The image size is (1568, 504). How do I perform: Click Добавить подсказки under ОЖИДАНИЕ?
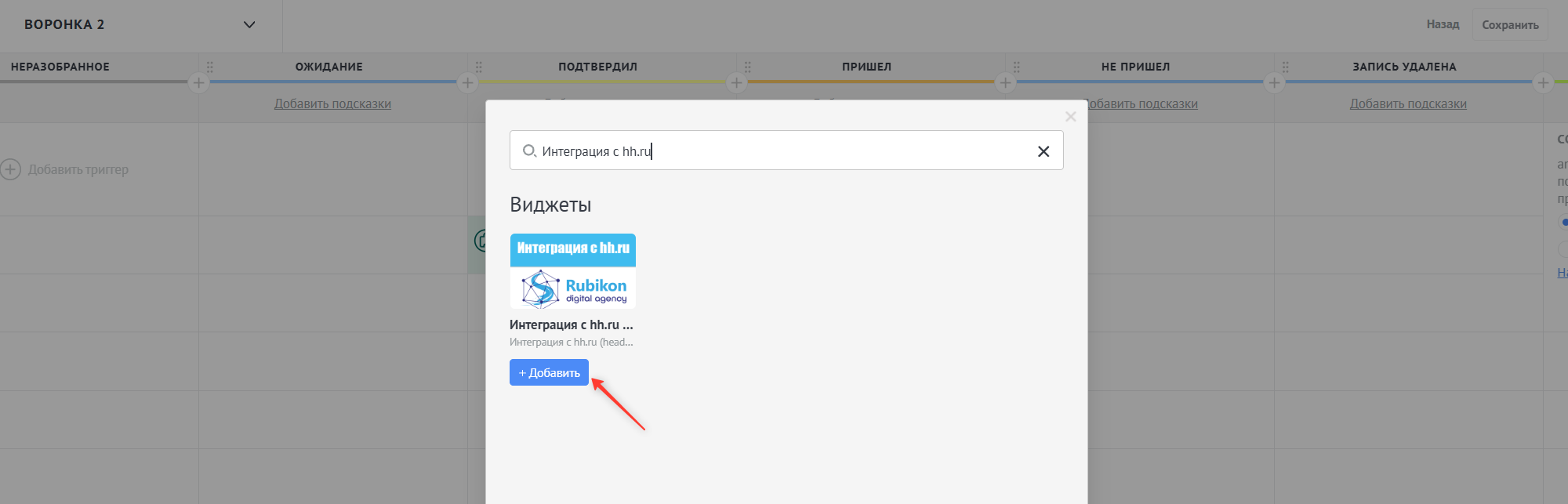pyautogui.click(x=332, y=103)
